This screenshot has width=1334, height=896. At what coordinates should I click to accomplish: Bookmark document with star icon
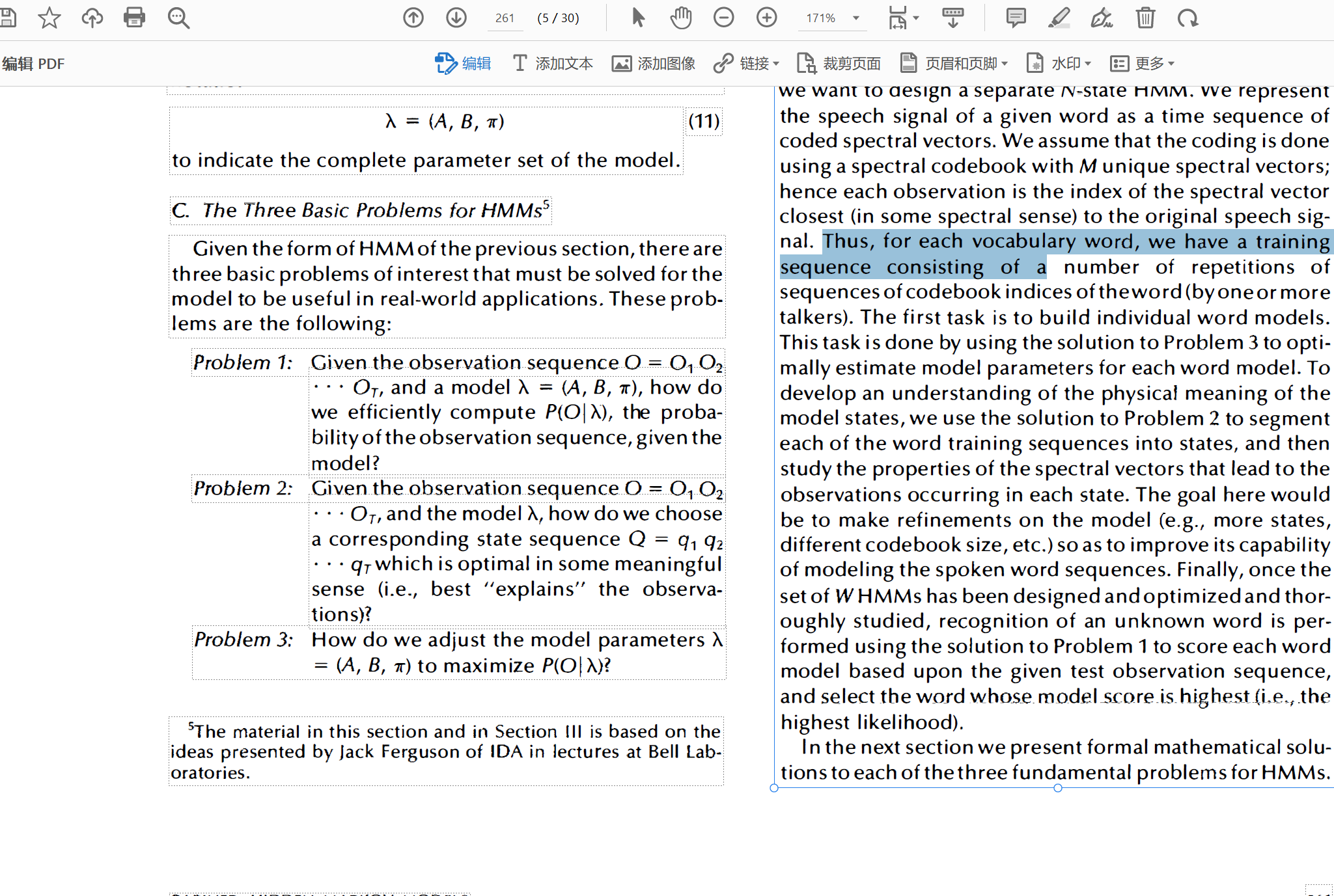[x=49, y=18]
